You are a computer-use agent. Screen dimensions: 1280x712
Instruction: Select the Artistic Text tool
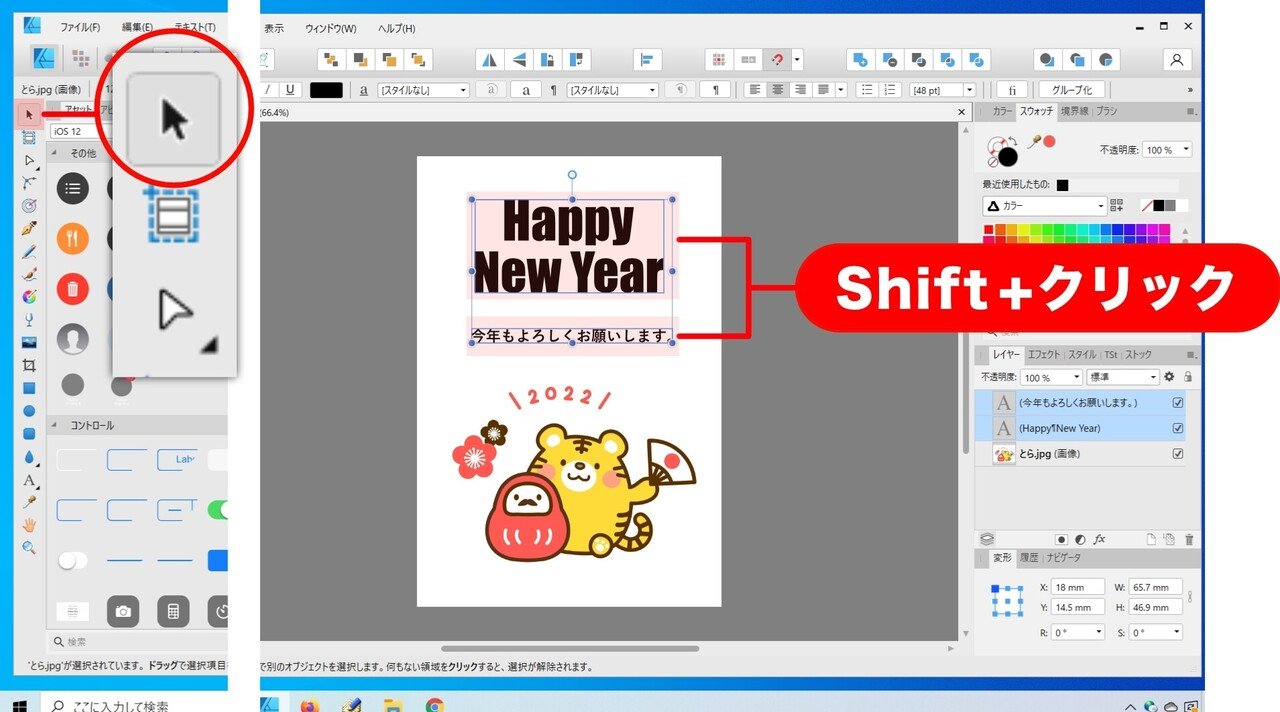[29, 479]
